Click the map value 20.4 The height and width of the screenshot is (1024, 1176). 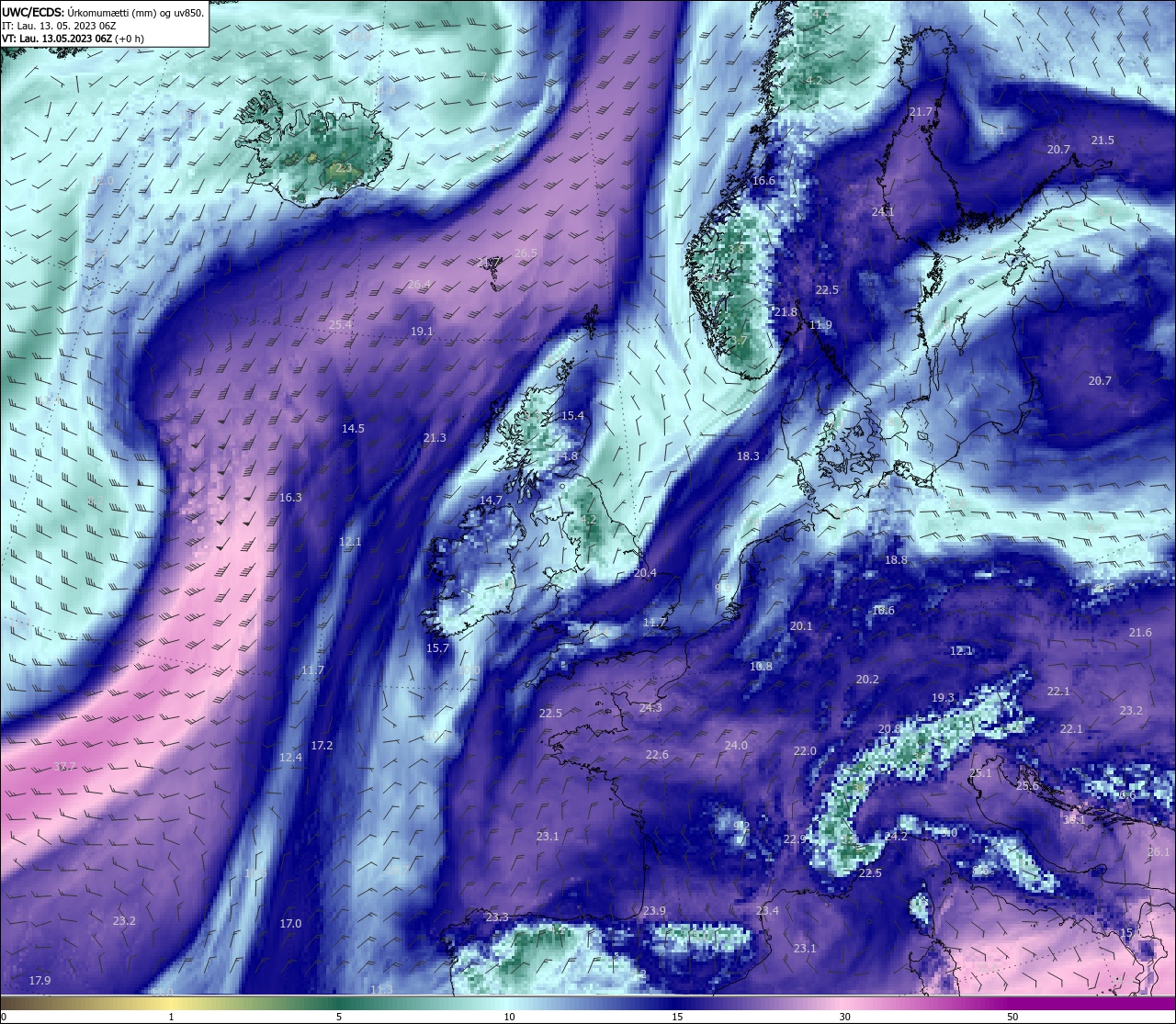click(x=645, y=573)
